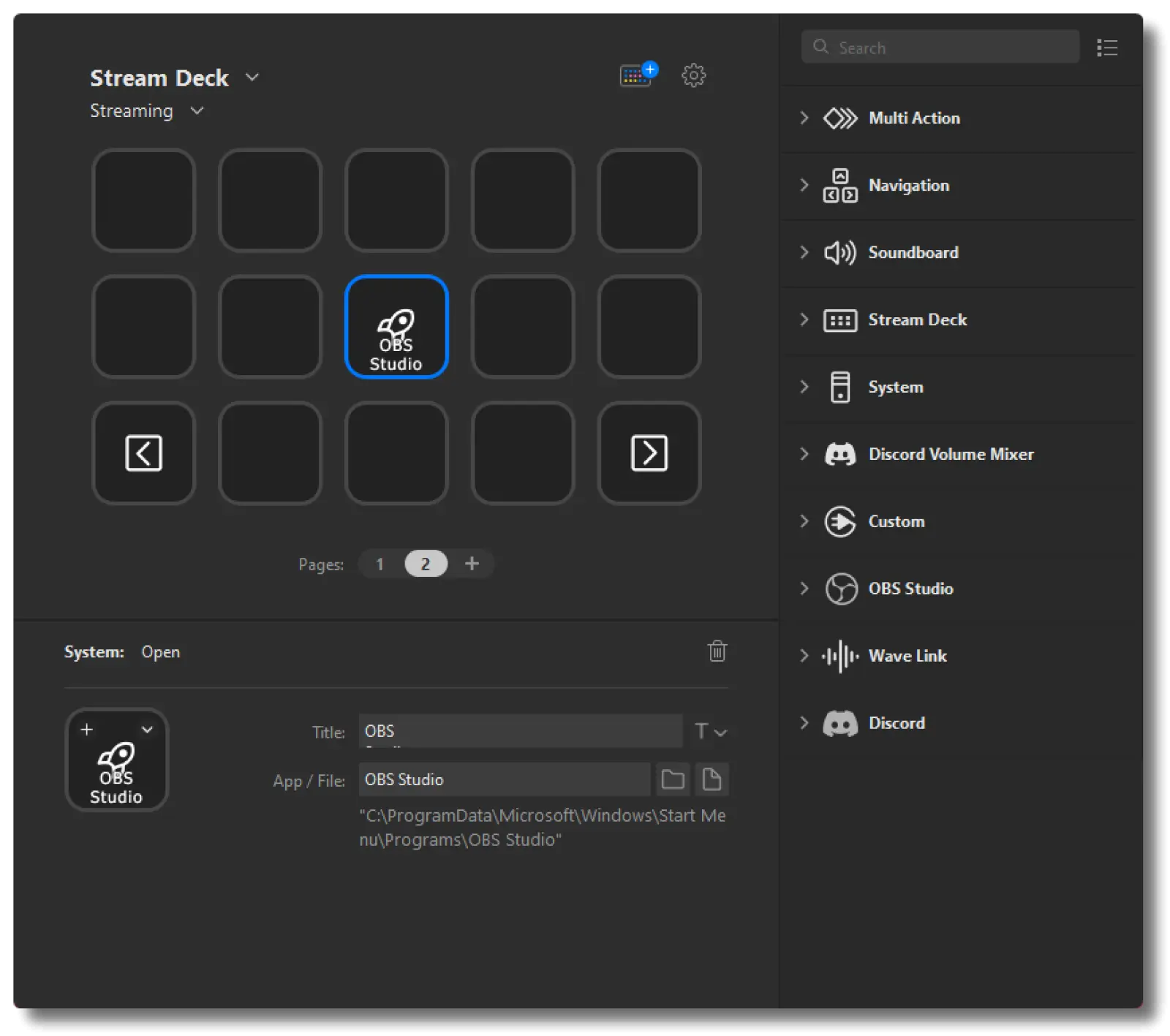
Task: Click the Navigation category icon
Action: point(839,186)
